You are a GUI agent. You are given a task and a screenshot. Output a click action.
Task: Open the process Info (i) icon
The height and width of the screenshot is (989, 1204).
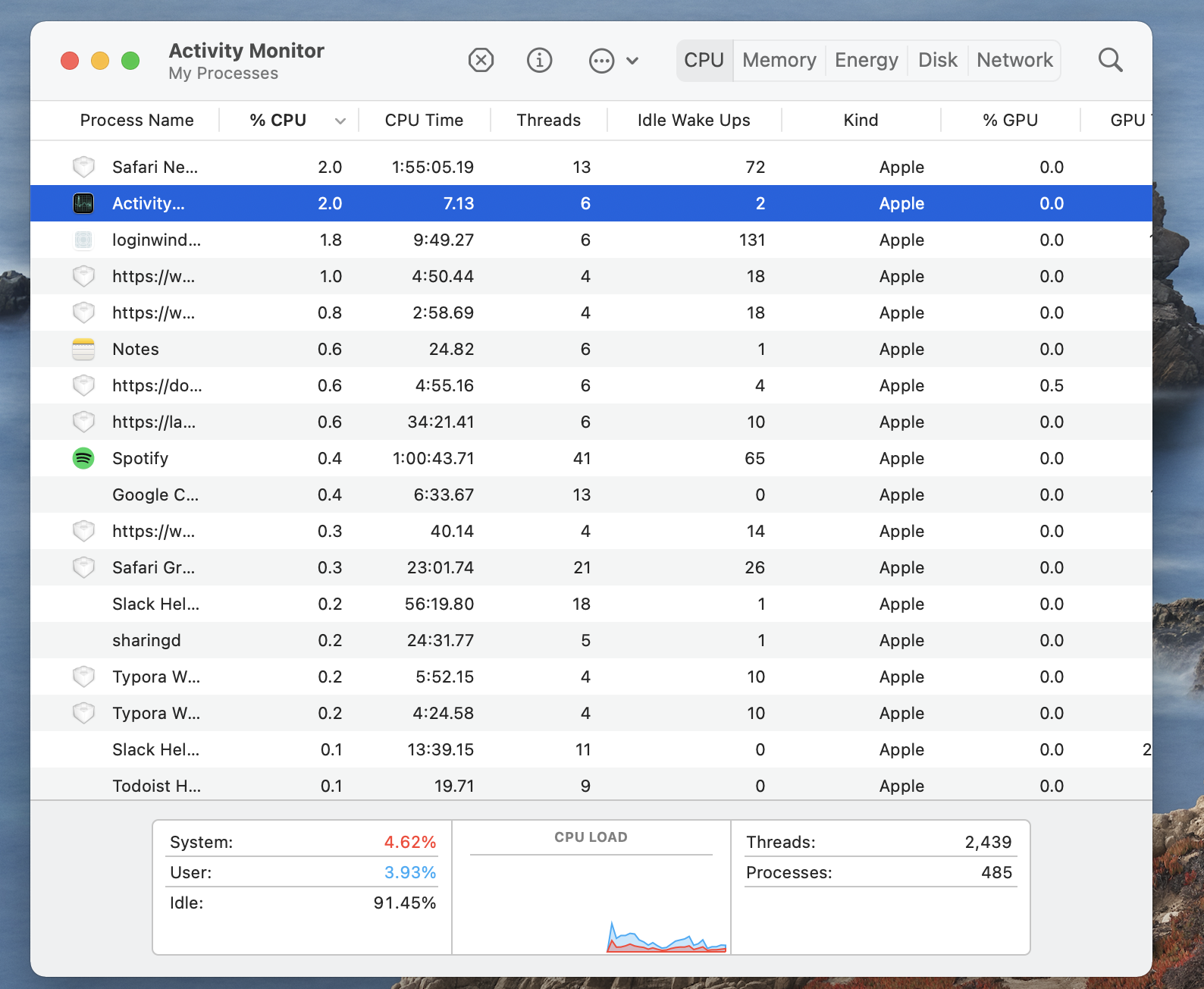(540, 60)
